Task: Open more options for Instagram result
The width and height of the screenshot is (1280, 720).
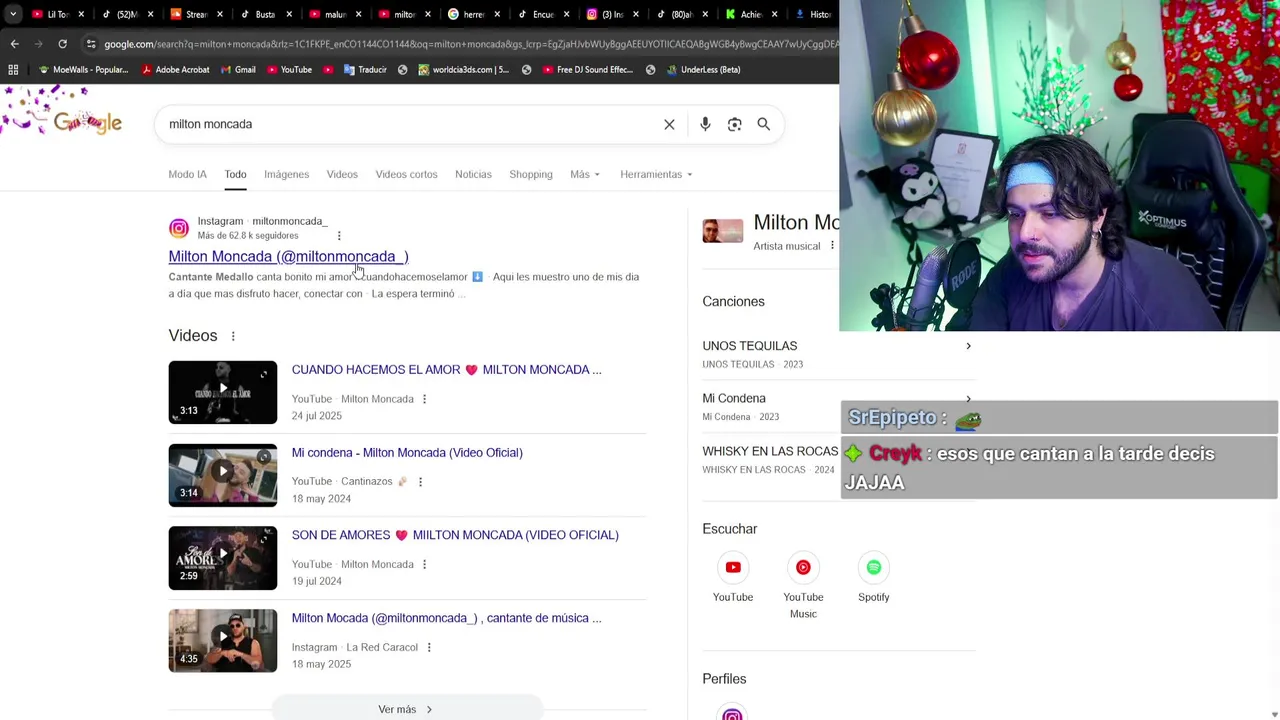Action: coord(339,236)
